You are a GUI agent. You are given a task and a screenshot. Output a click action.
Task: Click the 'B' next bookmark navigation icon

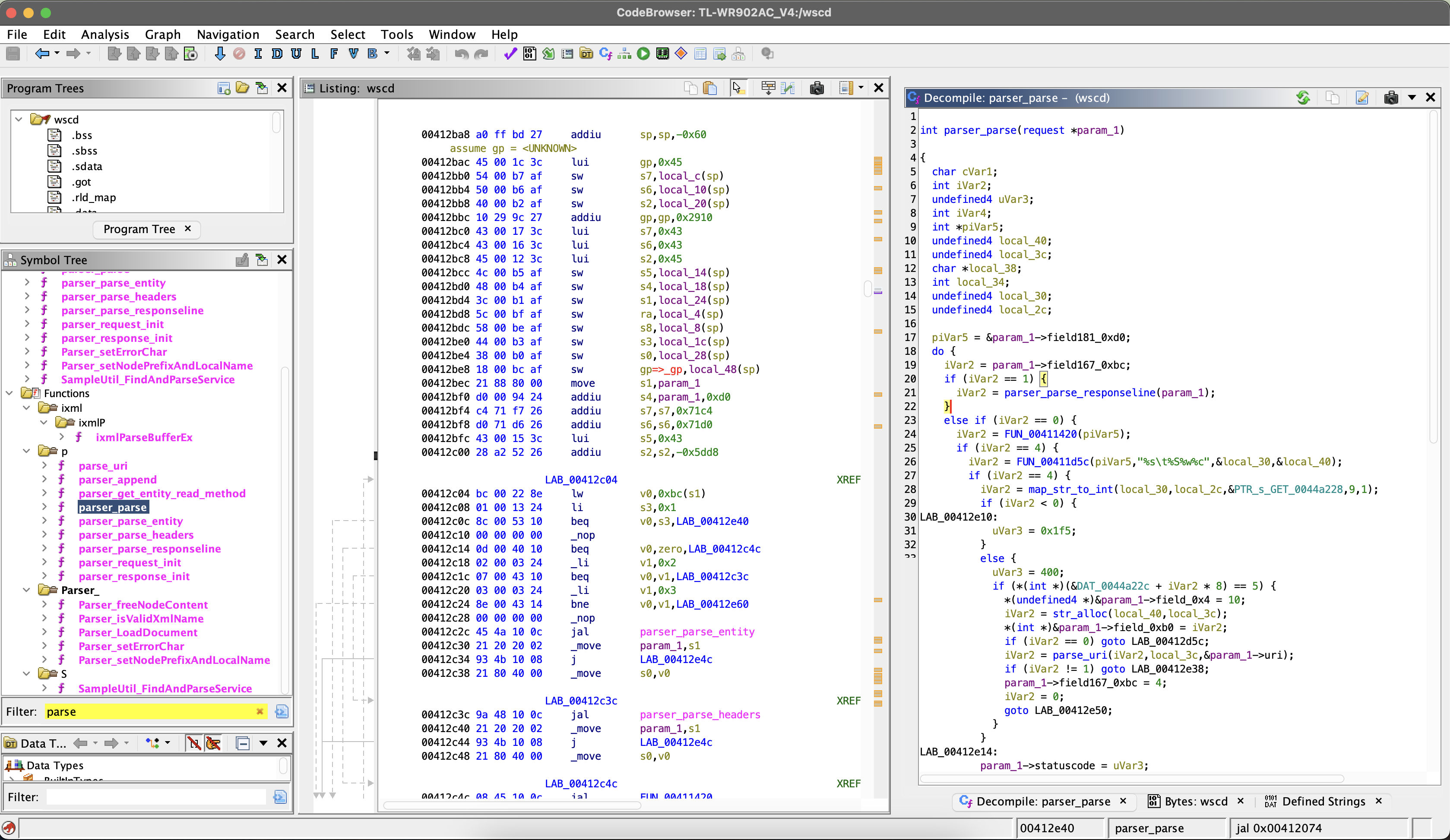tap(372, 54)
